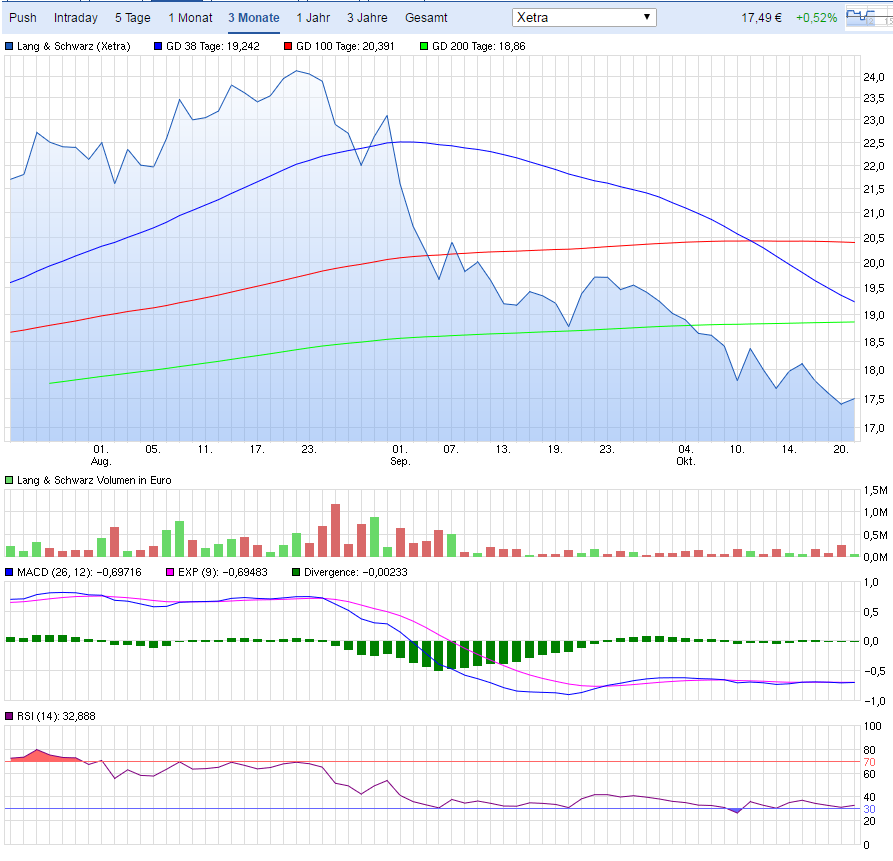Click the Lang & Schwarz (Xetra) legend swatch
Viewport: 893px width, 861px height.
tap(9, 46)
